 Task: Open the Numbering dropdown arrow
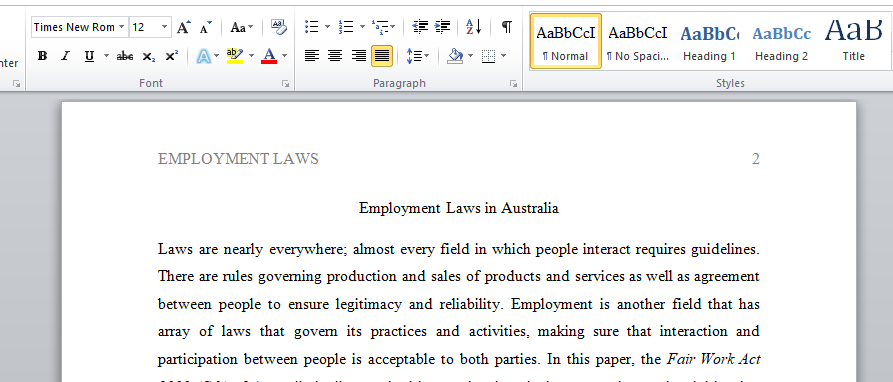(x=362, y=27)
